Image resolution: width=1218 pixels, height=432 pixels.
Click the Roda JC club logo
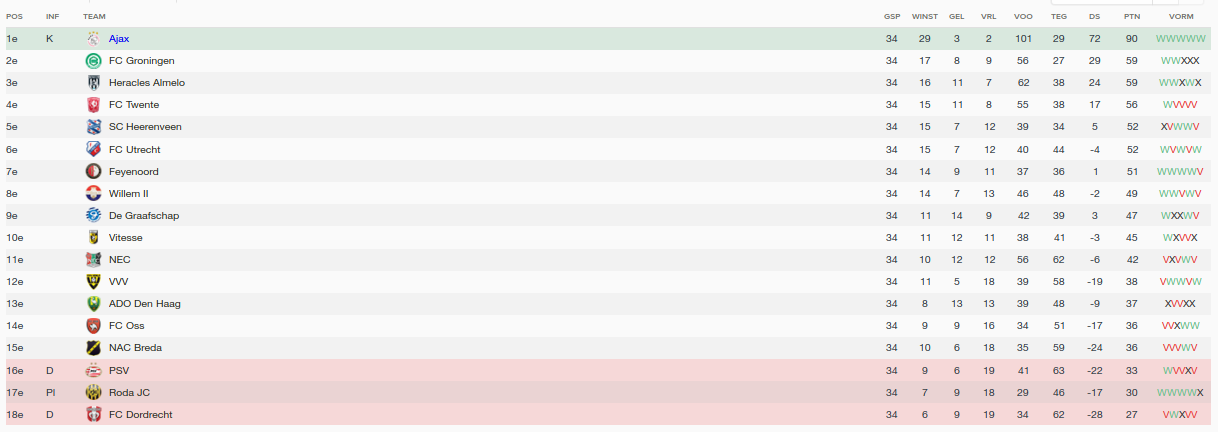pyautogui.click(x=93, y=392)
